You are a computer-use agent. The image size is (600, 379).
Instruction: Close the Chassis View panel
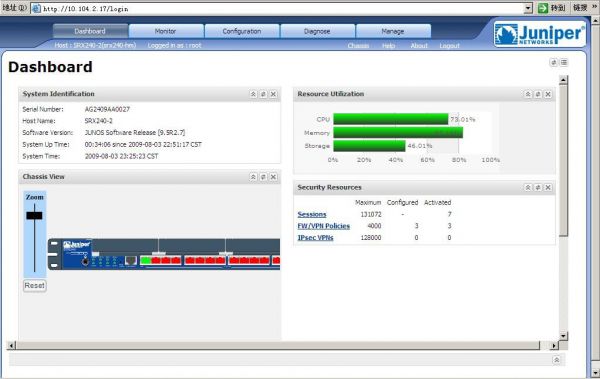273,176
